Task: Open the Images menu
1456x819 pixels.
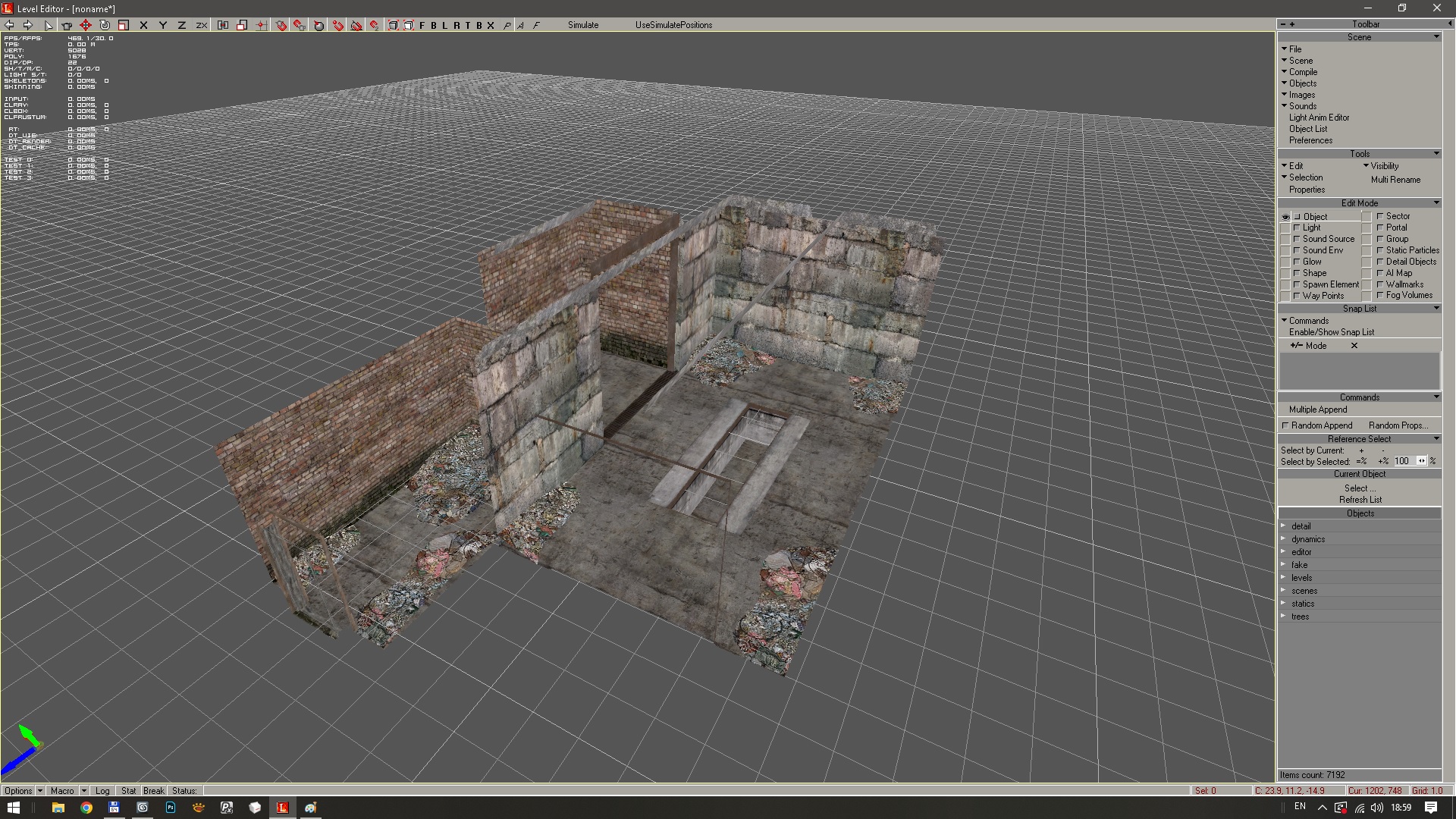Action: tap(1301, 95)
